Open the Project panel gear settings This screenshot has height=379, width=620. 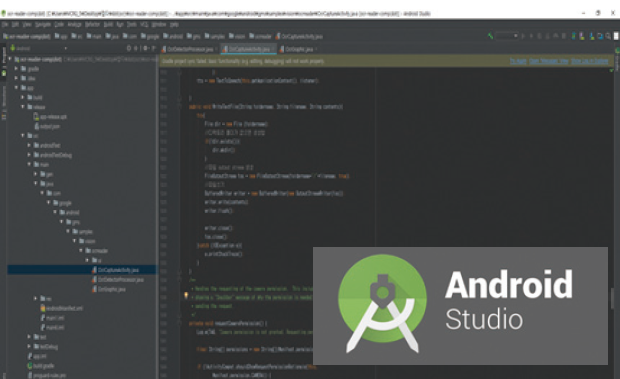point(146,48)
